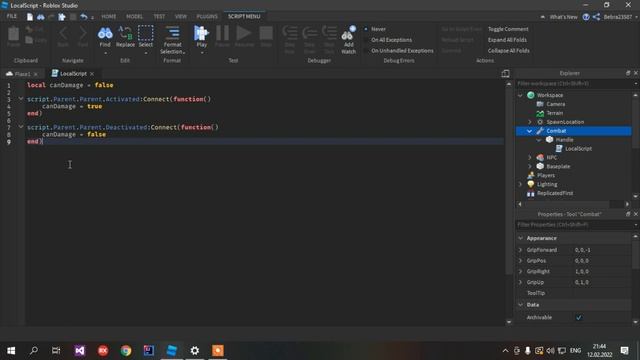
Task: Click the ToolTip property value field
Action: (x=601, y=293)
